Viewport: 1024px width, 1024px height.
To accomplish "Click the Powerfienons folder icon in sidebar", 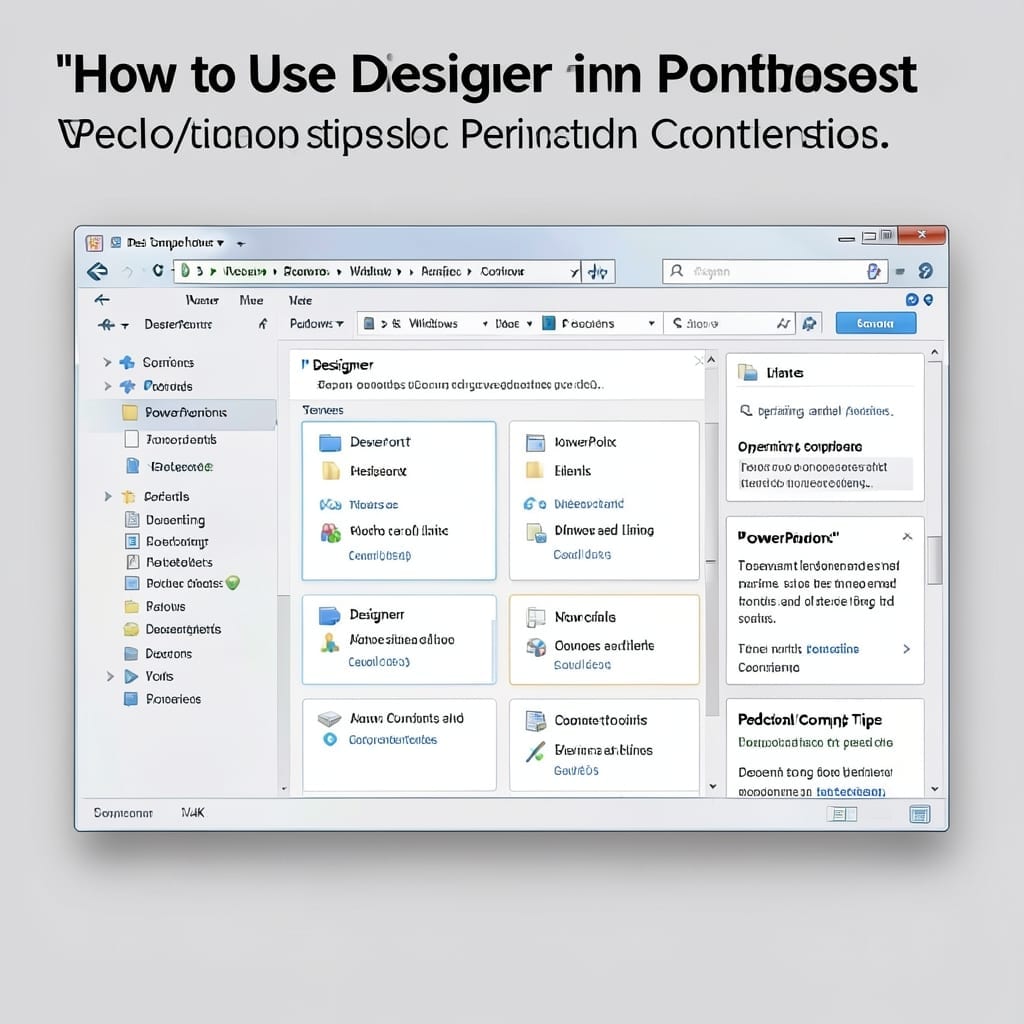I will click(x=130, y=412).
